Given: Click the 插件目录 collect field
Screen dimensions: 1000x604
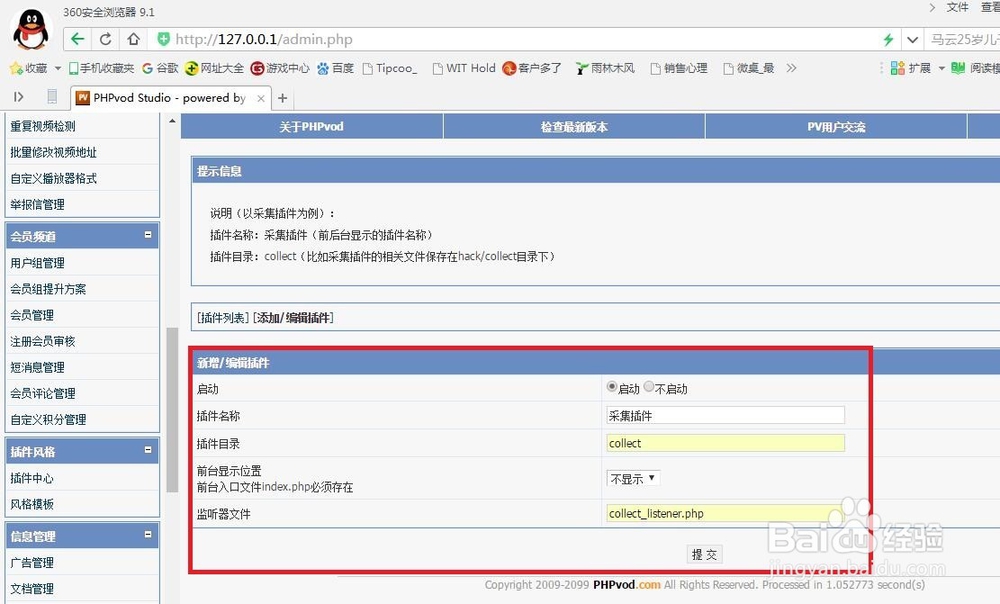Looking at the screenshot, I should pos(725,443).
